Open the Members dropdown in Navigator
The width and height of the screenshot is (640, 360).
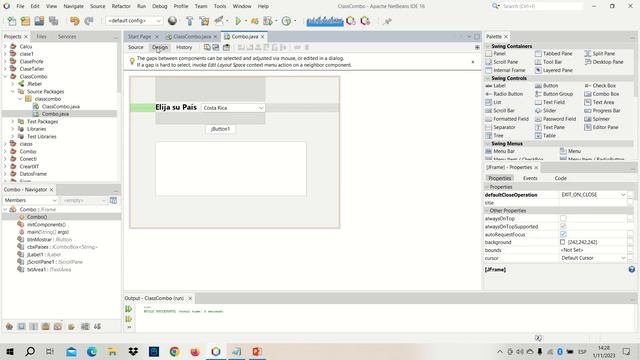[30, 200]
